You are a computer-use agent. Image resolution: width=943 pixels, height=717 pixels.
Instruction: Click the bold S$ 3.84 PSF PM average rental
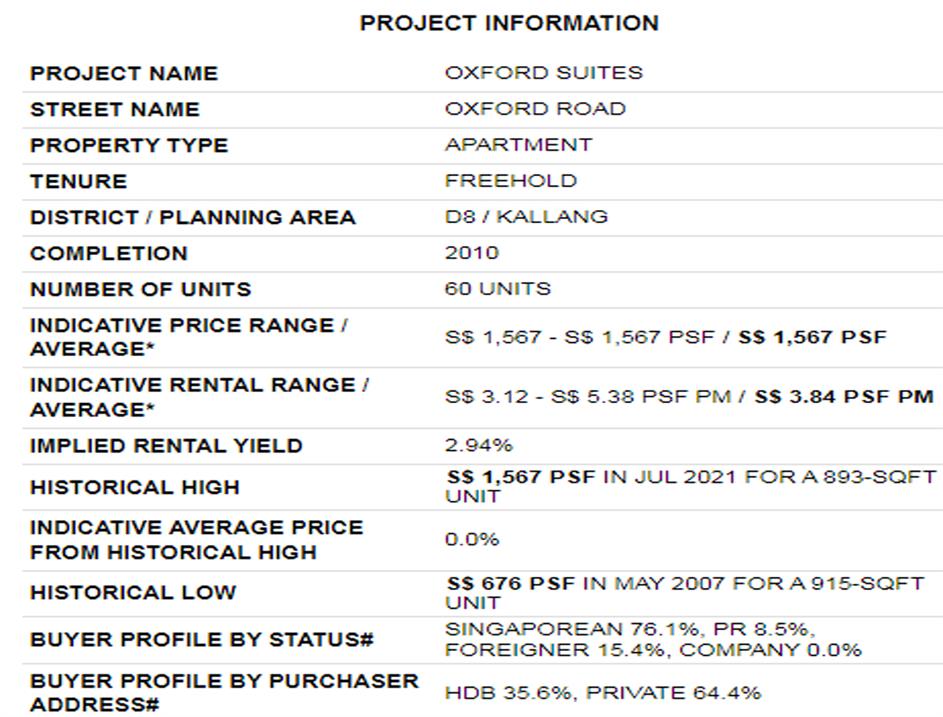843,397
